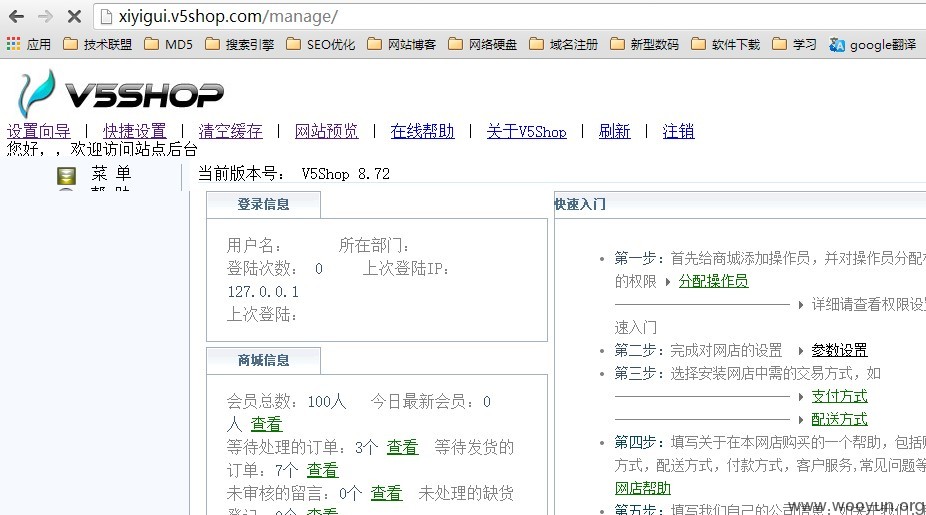Open the 网络硬盘 bookmark folder
The width and height of the screenshot is (926, 515).
(482, 44)
